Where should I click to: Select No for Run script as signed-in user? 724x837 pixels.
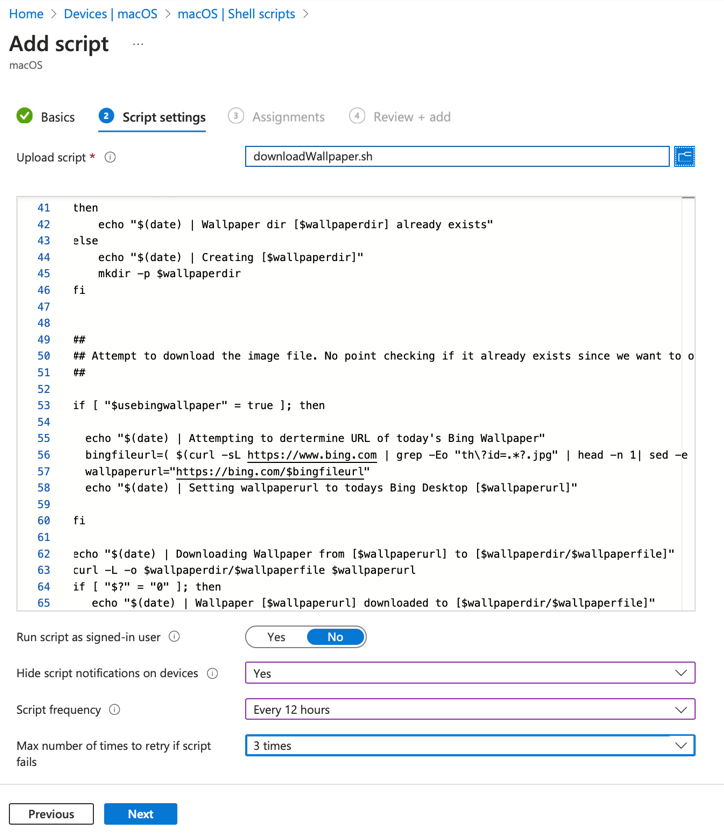point(335,637)
